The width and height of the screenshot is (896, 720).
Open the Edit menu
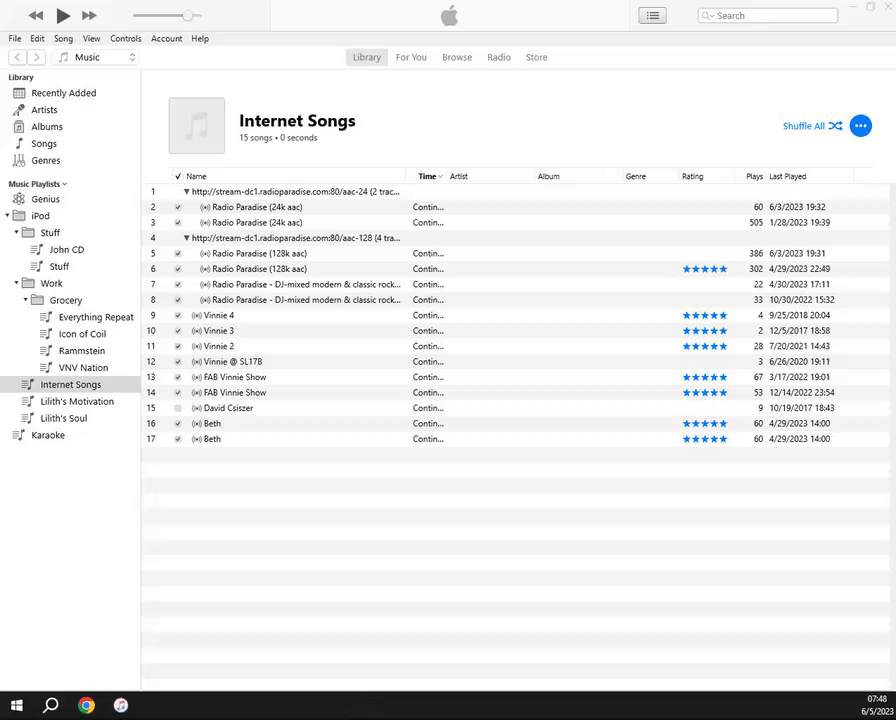(37, 39)
